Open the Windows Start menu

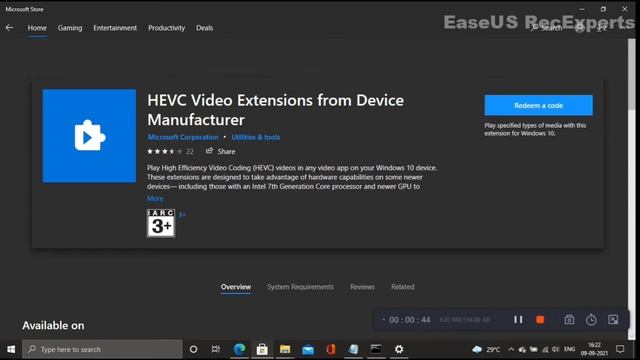point(11,349)
